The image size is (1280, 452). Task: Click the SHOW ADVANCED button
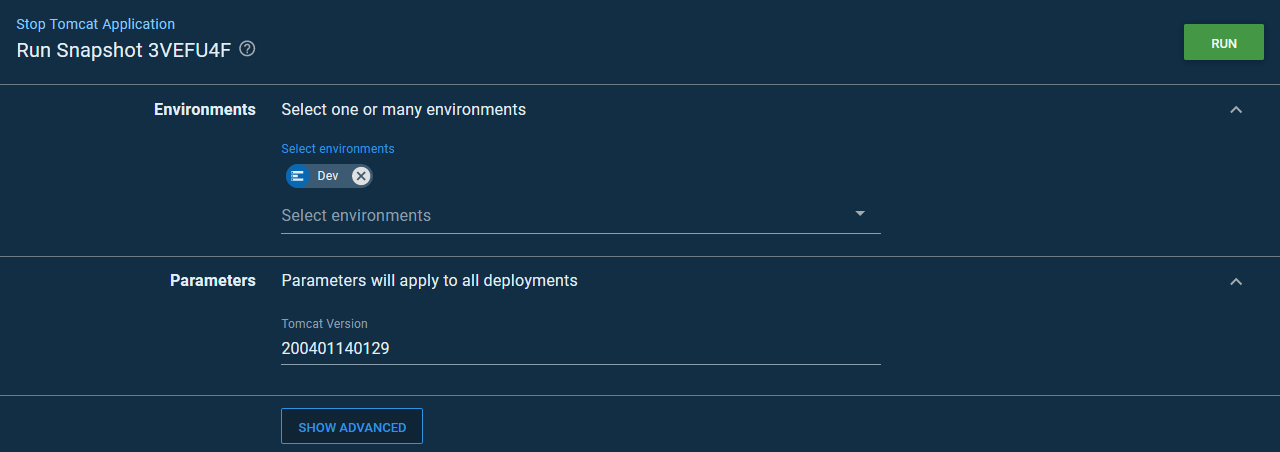click(x=352, y=427)
